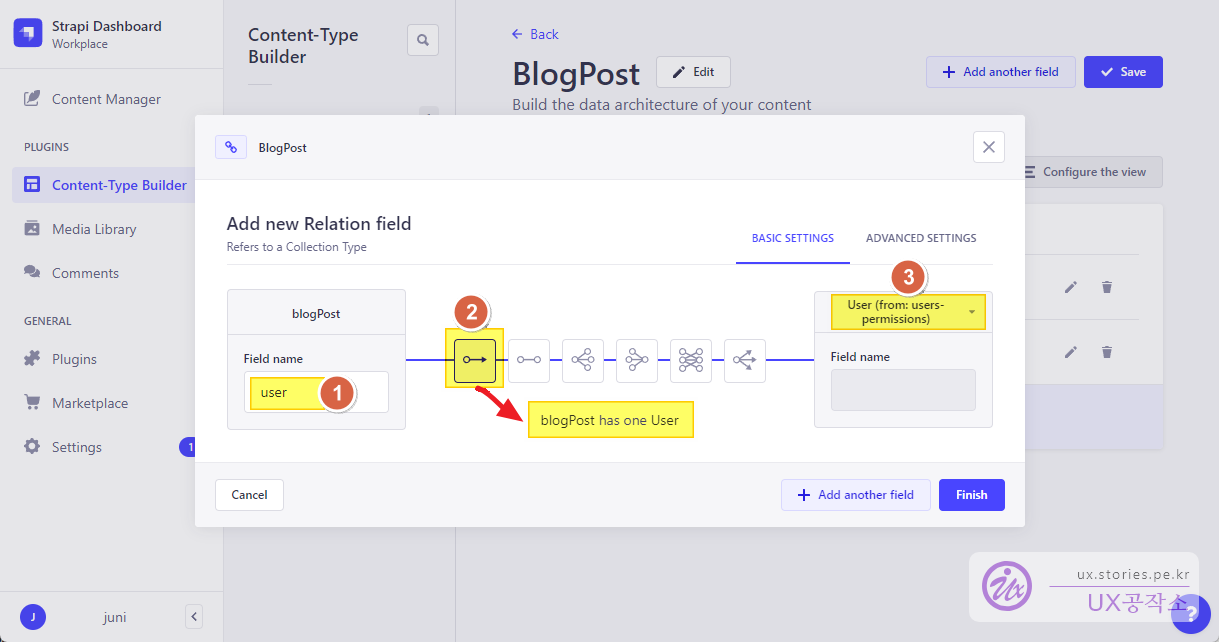The width and height of the screenshot is (1219, 642).
Task: Click the blogPost Field name input
Action: [316, 392]
